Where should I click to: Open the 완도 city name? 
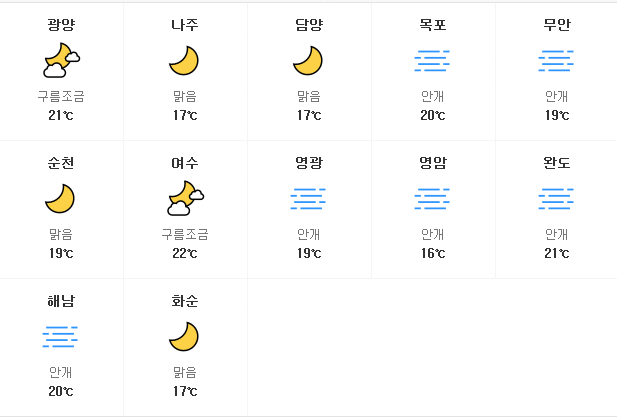coord(556,163)
